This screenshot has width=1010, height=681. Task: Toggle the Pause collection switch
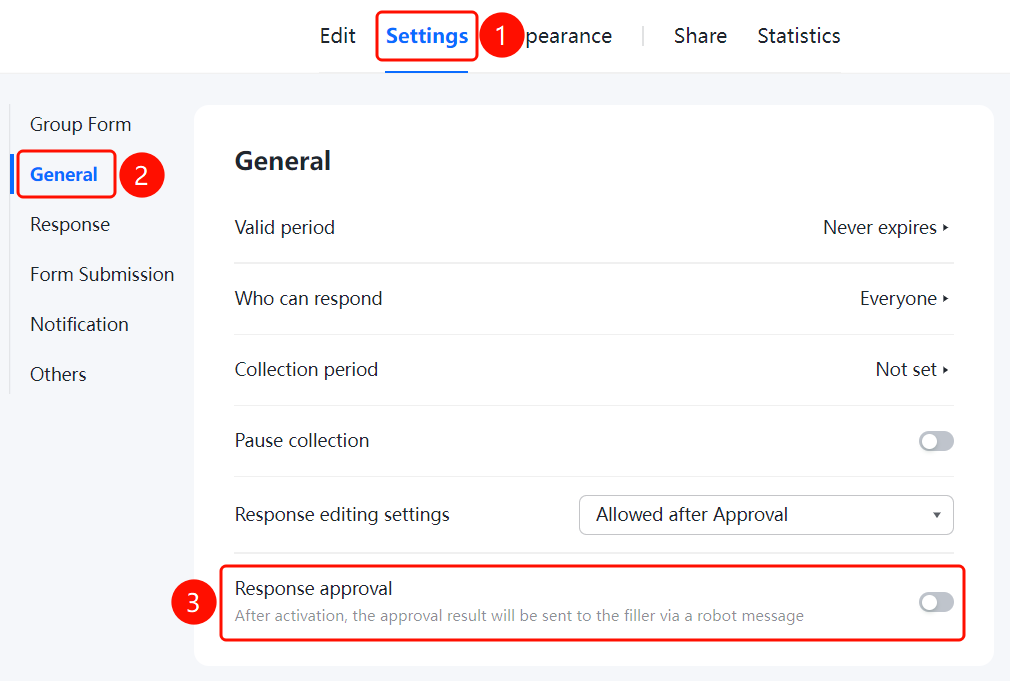click(x=936, y=441)
